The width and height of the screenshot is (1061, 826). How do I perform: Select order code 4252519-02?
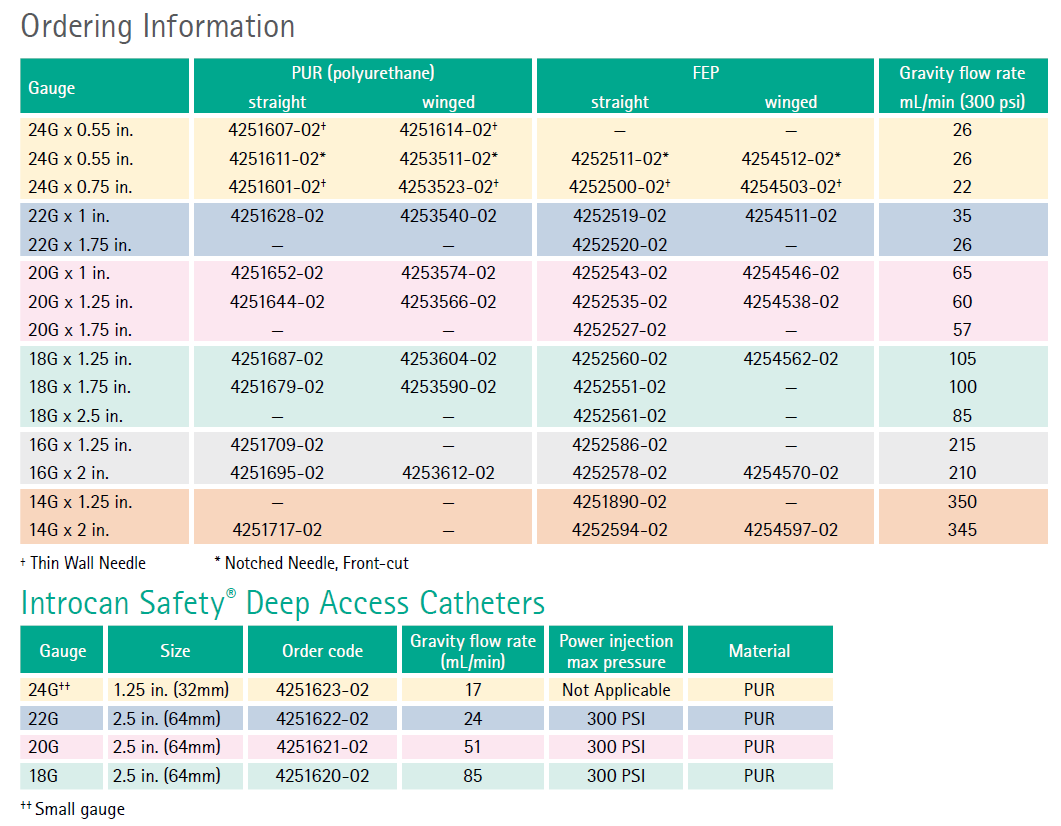point(619,216)
